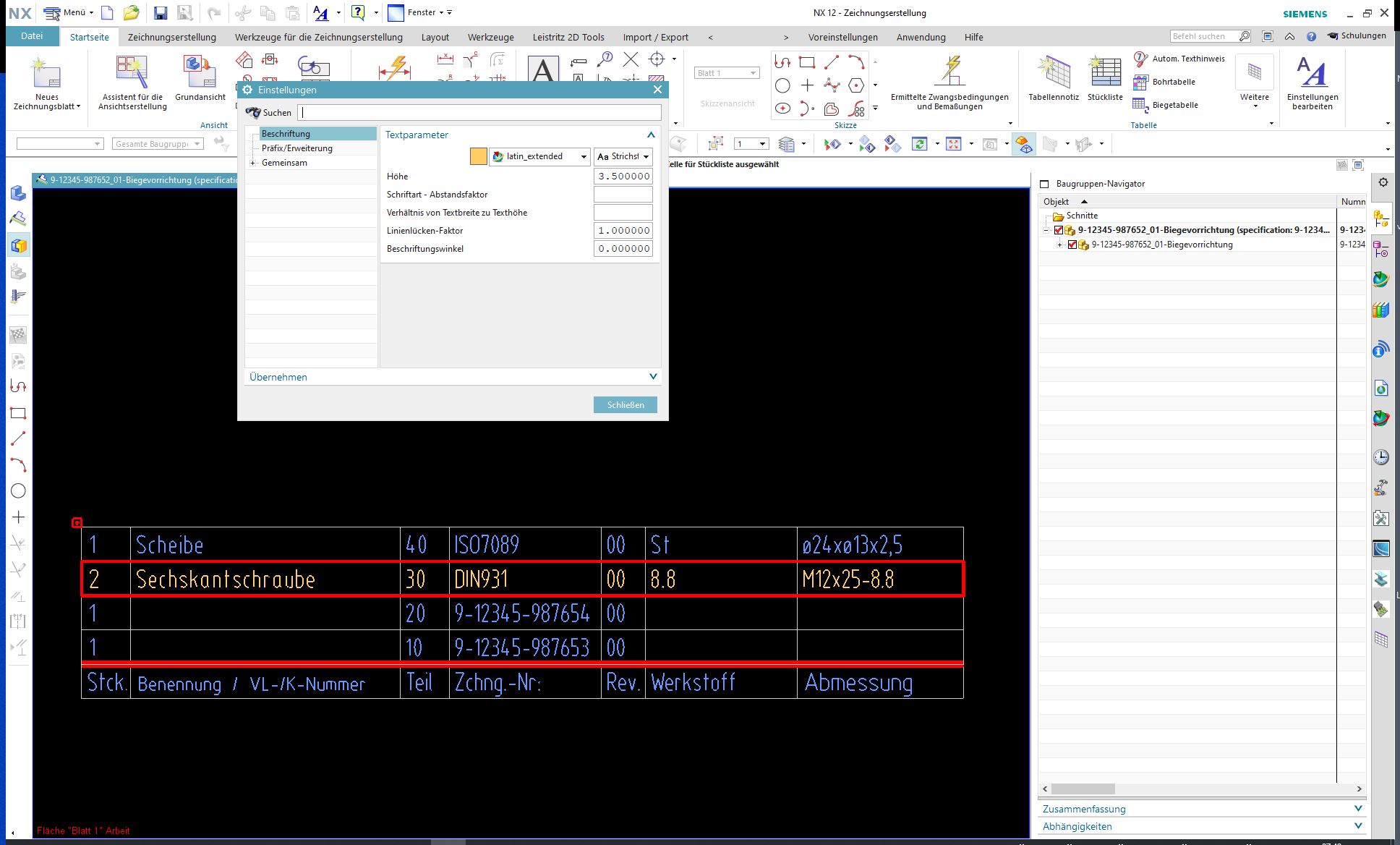
Task: Open the books library sidebar icon
Action: tap(1381, 311)
